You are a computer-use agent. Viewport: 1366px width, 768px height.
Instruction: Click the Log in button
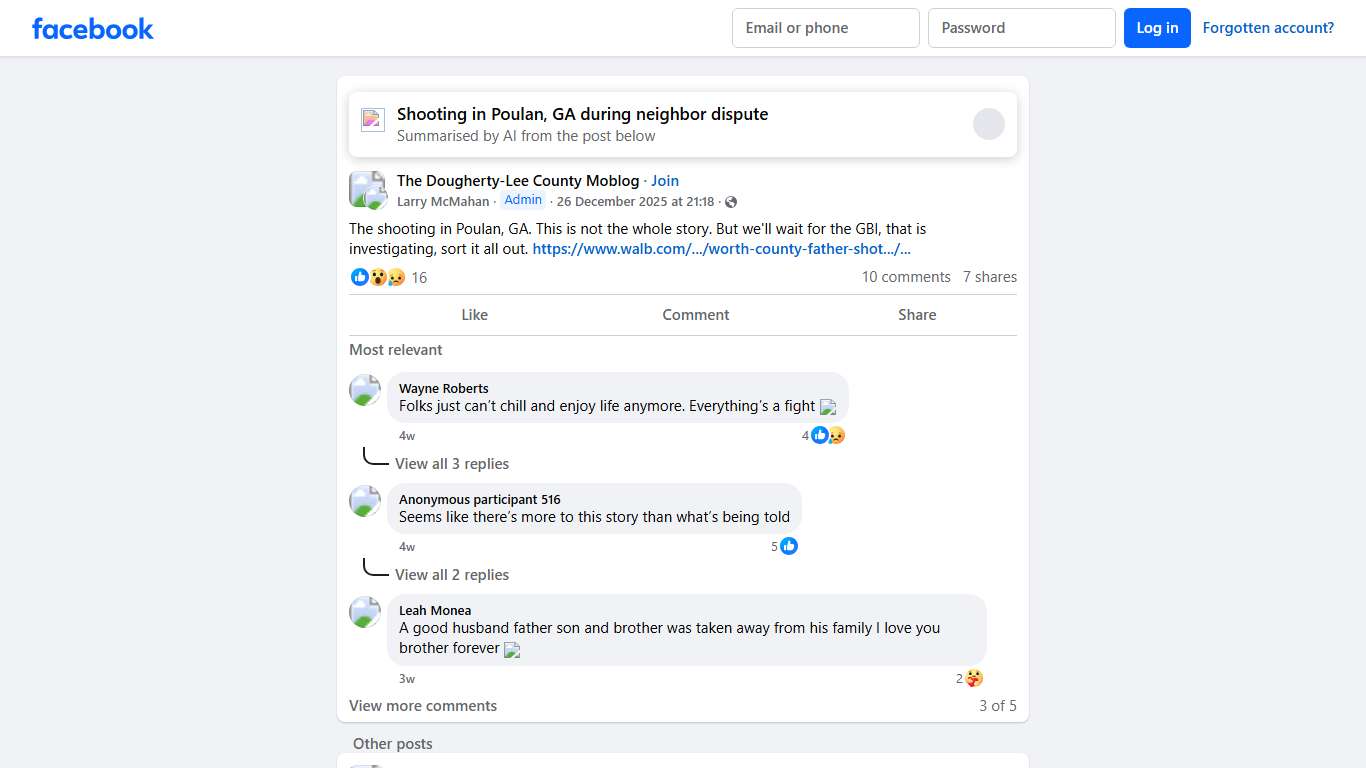pyautogui.click(x=1157, y=28)
